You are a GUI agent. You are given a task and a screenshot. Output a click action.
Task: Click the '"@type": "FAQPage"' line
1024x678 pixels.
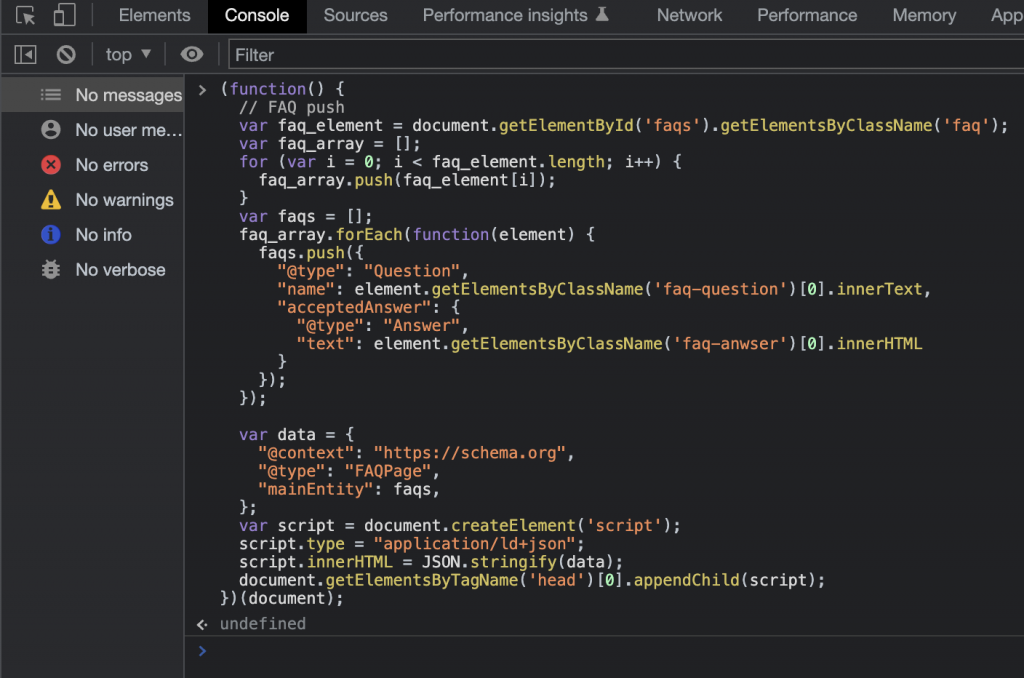pos(349,471)
